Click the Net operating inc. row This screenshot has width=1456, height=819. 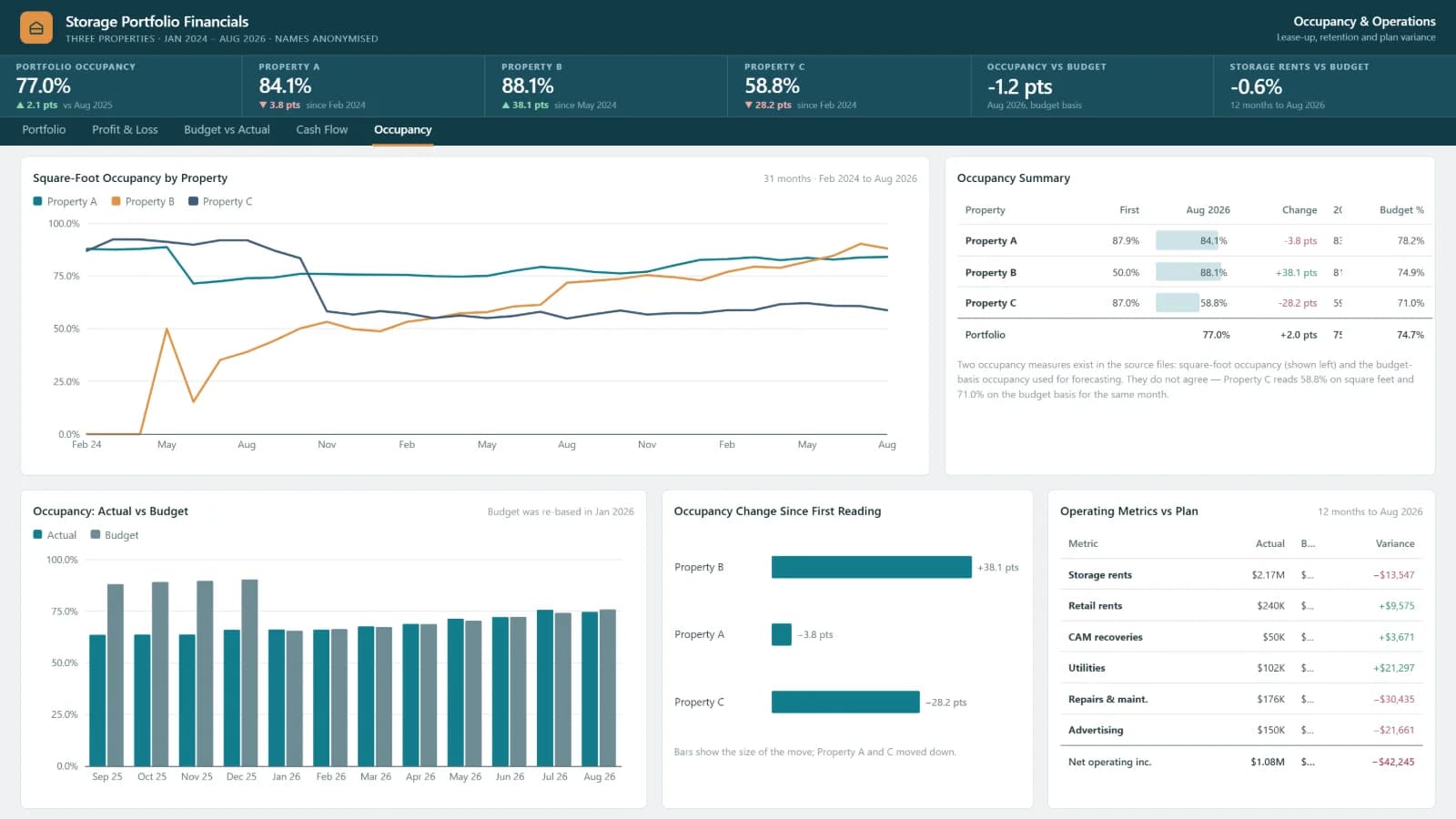1241,762
